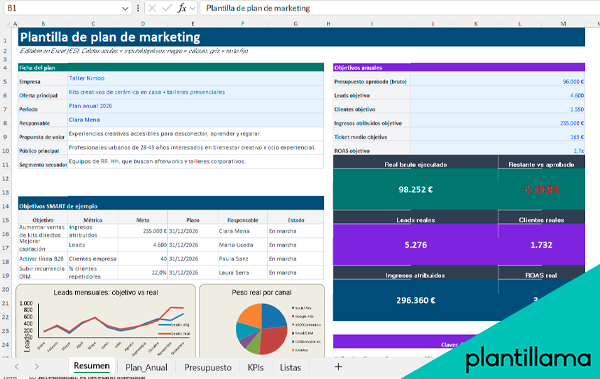
Task: Select the title cell Plantilla de plan de marketing
Action: 301,37
